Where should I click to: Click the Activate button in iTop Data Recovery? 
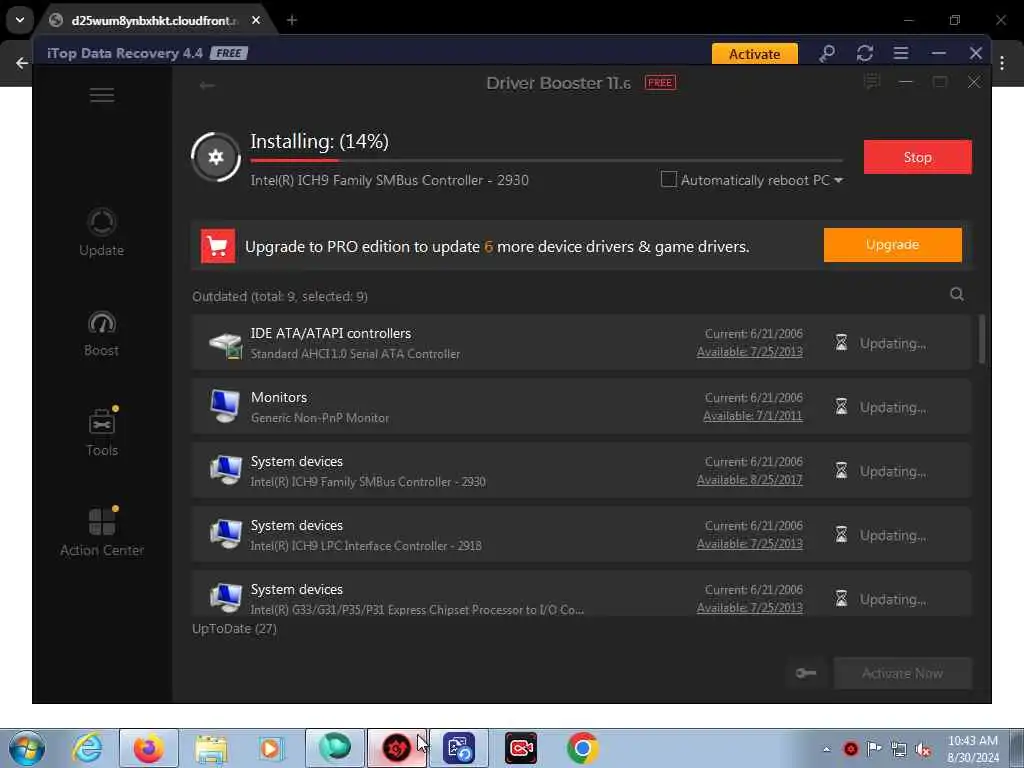pos(754,54)
